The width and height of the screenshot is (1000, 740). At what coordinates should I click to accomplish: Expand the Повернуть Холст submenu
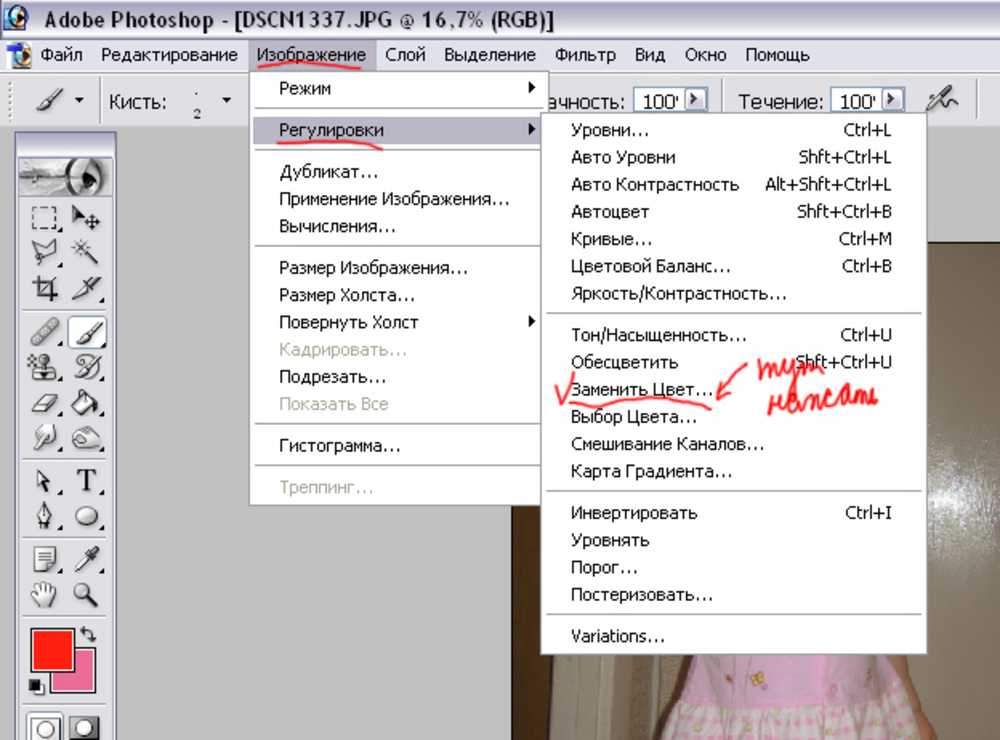395,322
